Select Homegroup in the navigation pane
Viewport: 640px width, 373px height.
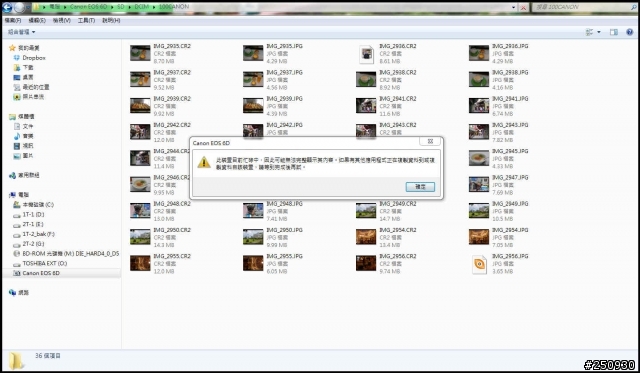[29, 175]
